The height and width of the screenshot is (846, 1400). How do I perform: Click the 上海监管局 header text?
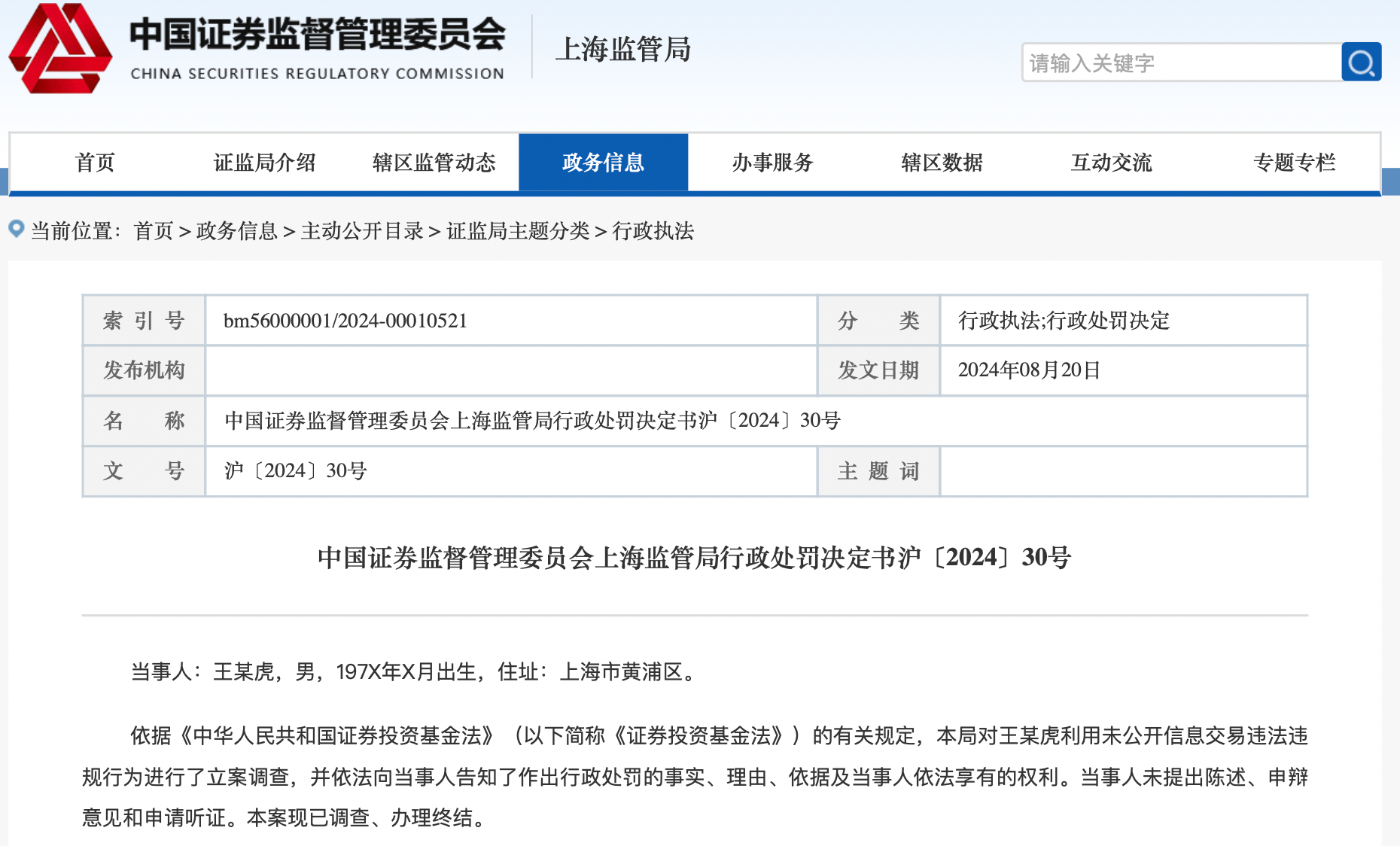623,49
